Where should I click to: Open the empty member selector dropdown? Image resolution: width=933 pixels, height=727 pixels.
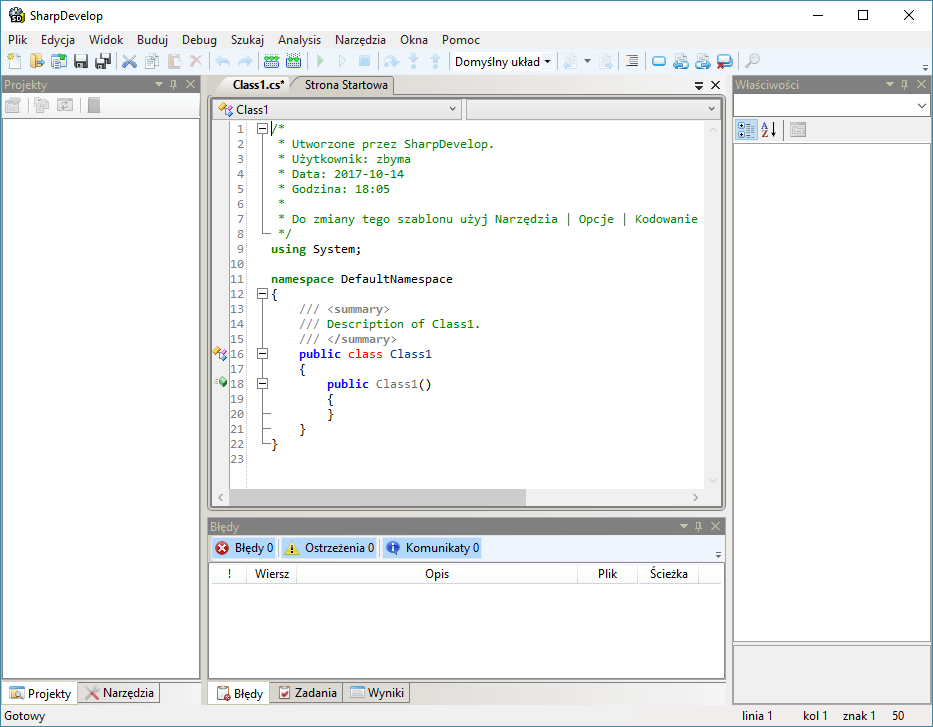click(x=592, y=109)
